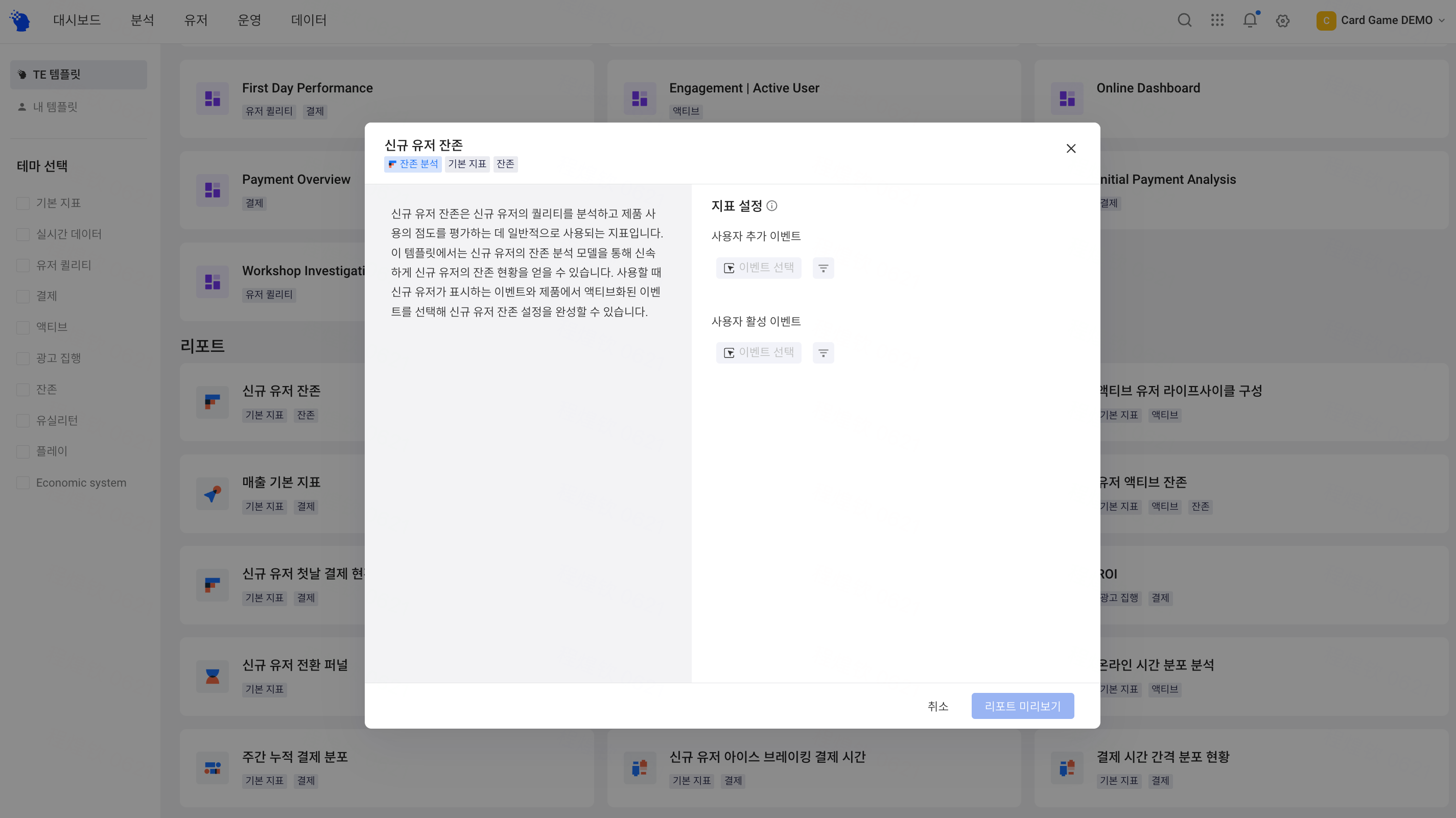
Task: Click the 기본 지표 tag in dialog header
Action: coord(467,164)
